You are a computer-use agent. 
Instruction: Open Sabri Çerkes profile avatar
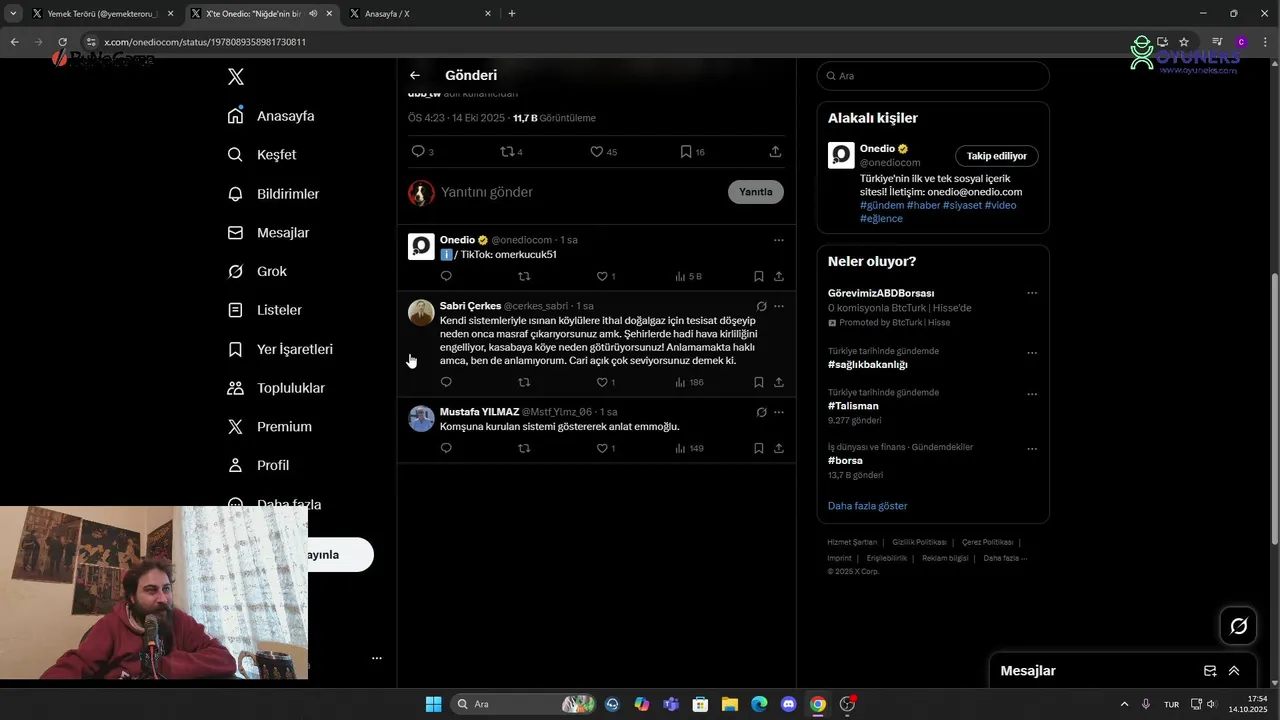pyautogui.click(x=421, y=312)
